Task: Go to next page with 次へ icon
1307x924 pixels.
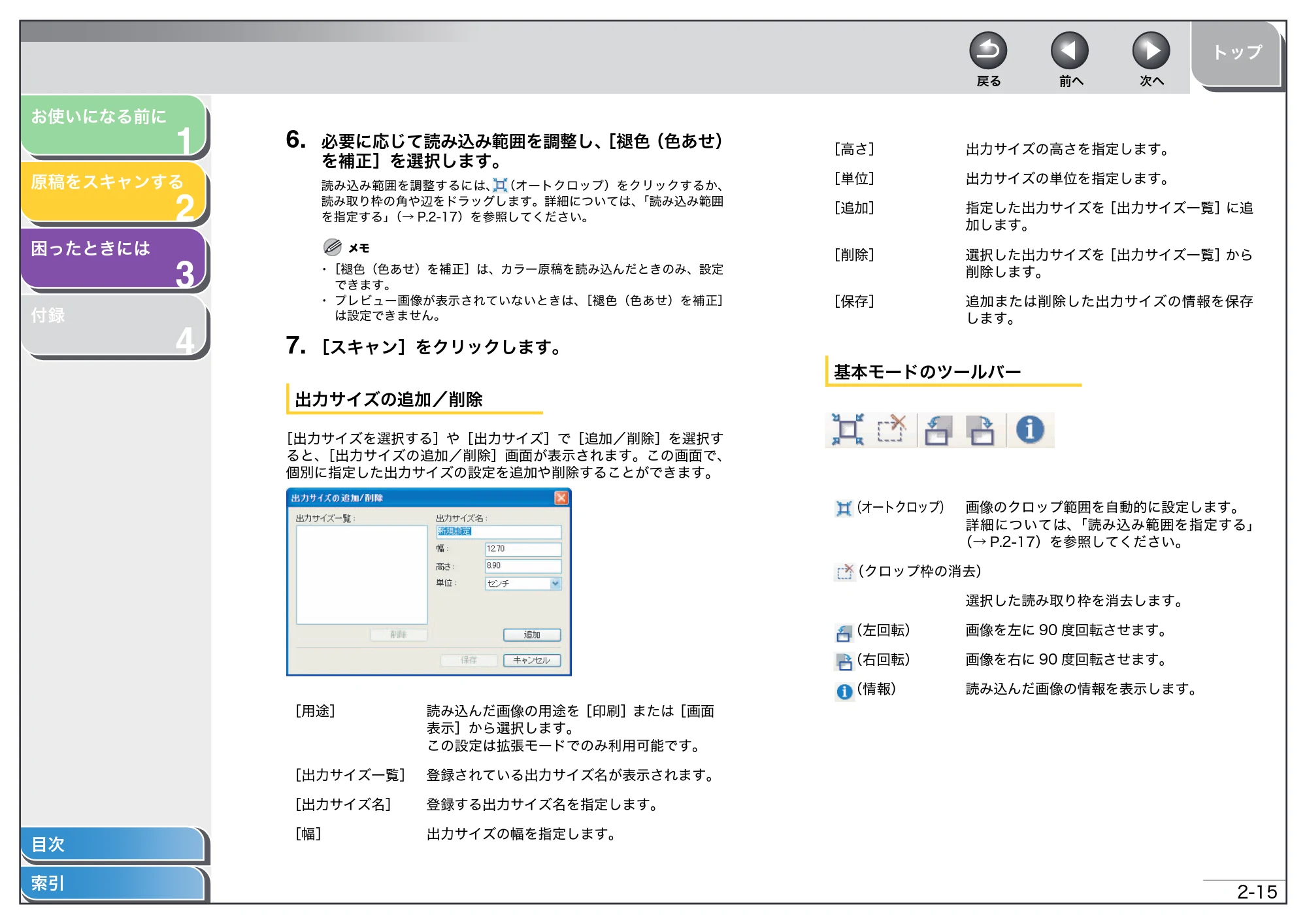Action: click(1151, 50)
